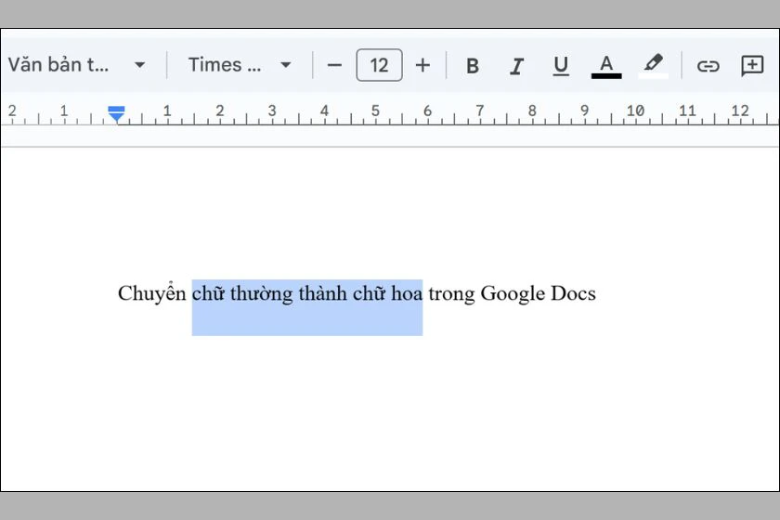Click ruler mark 10

point(635,110)
